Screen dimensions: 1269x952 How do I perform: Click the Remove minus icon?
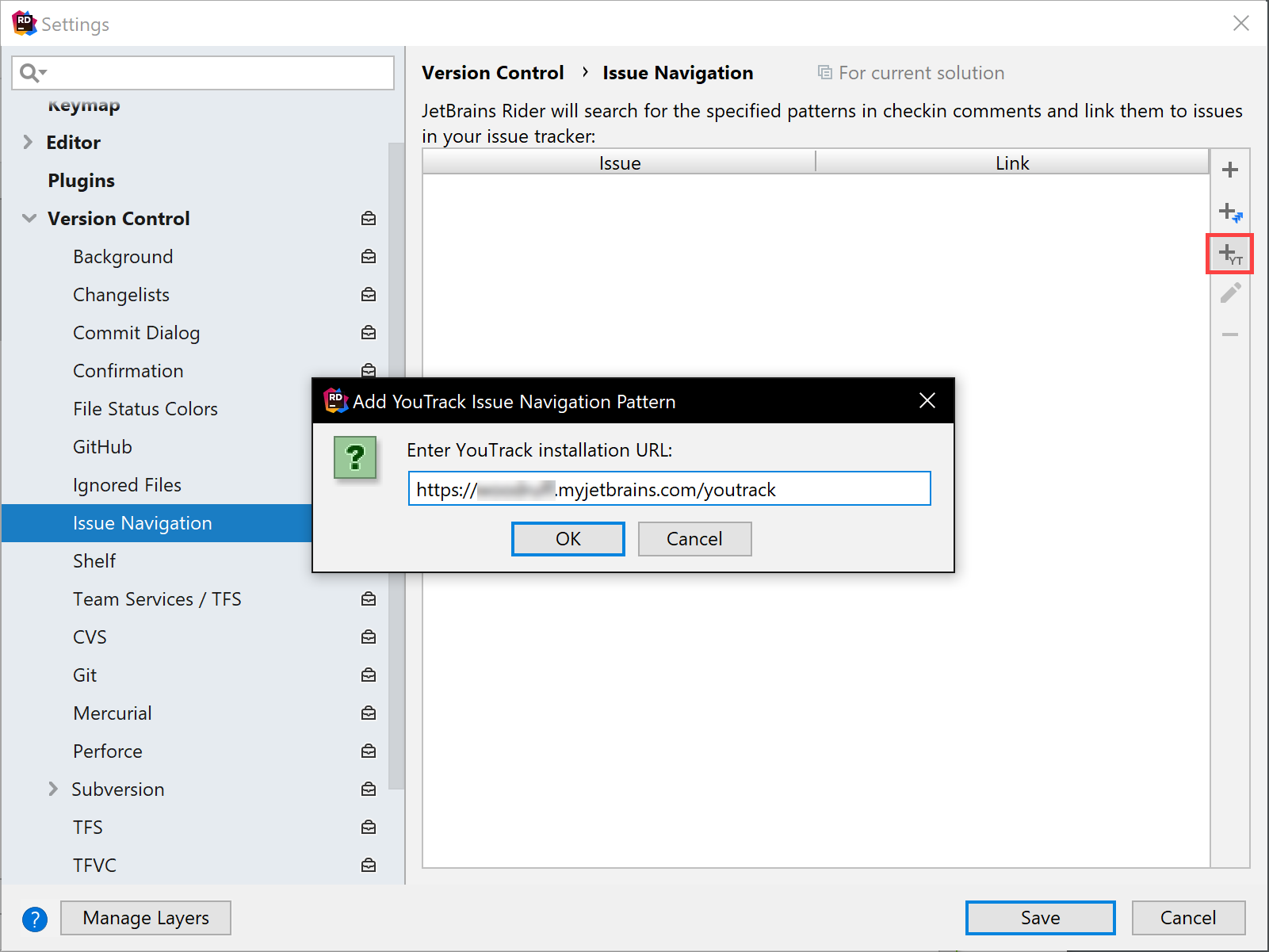[x=1229, y=335]
